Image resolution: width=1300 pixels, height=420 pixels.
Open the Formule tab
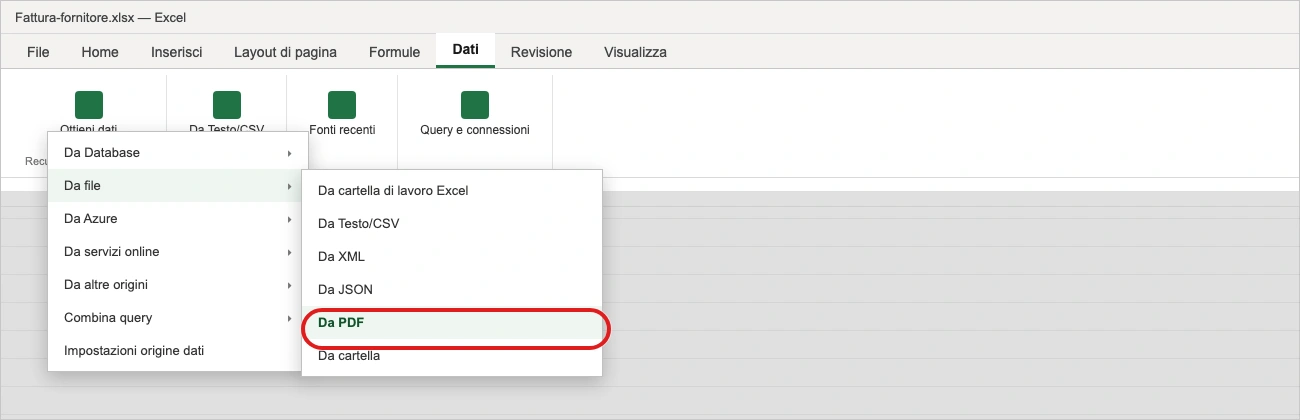tap(394, 52)
